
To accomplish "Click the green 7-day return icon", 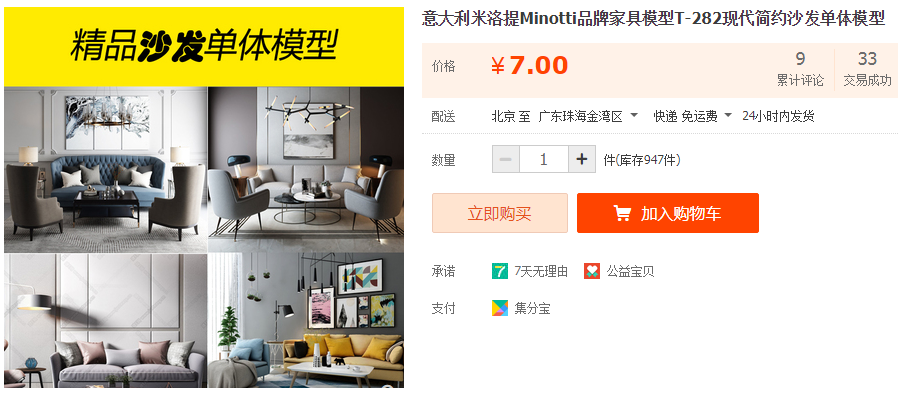I will pos(499,271).
